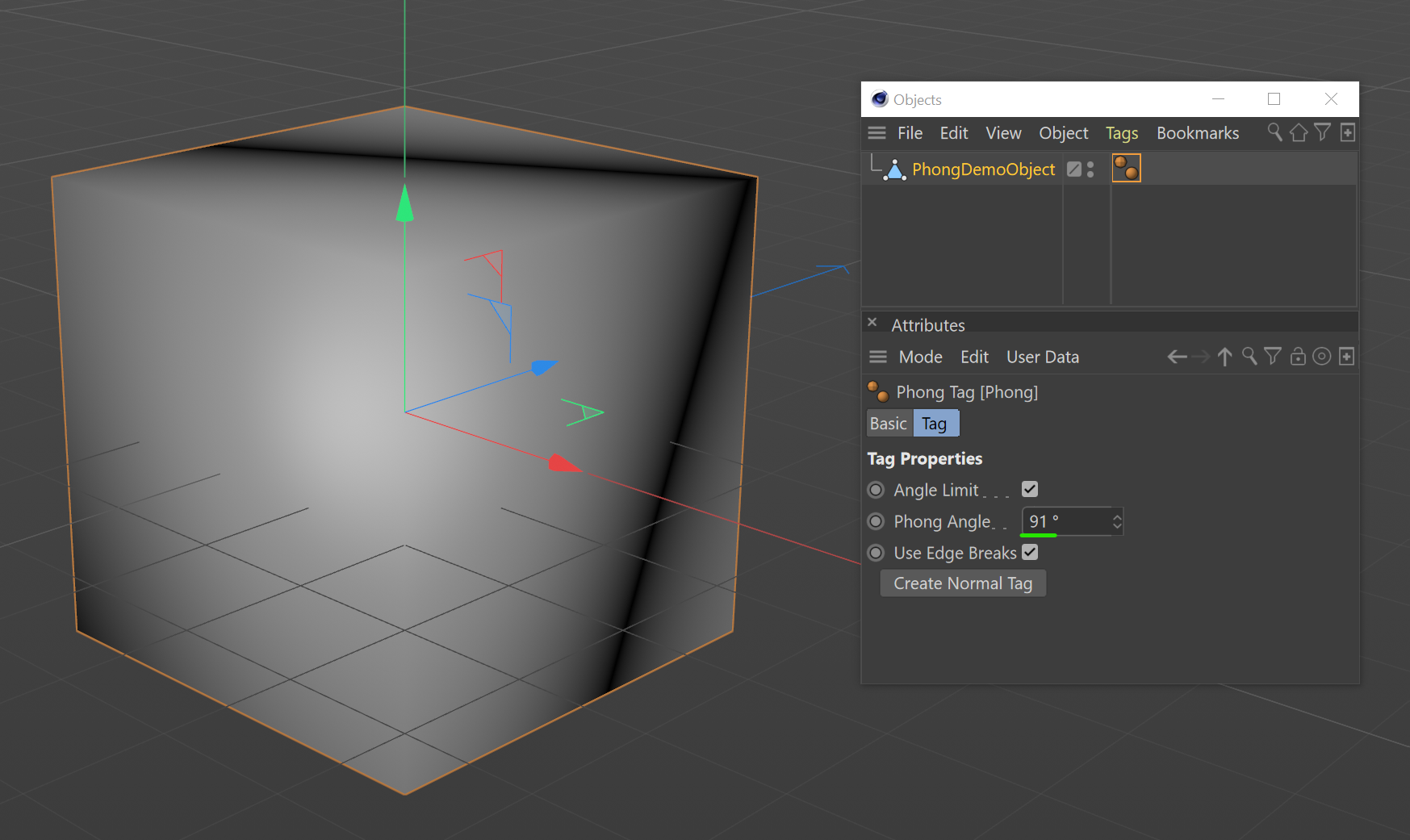Click the green Phong Angle slider bar
The width and height of the screenshot is (1410, 840).
[1039, 535]
